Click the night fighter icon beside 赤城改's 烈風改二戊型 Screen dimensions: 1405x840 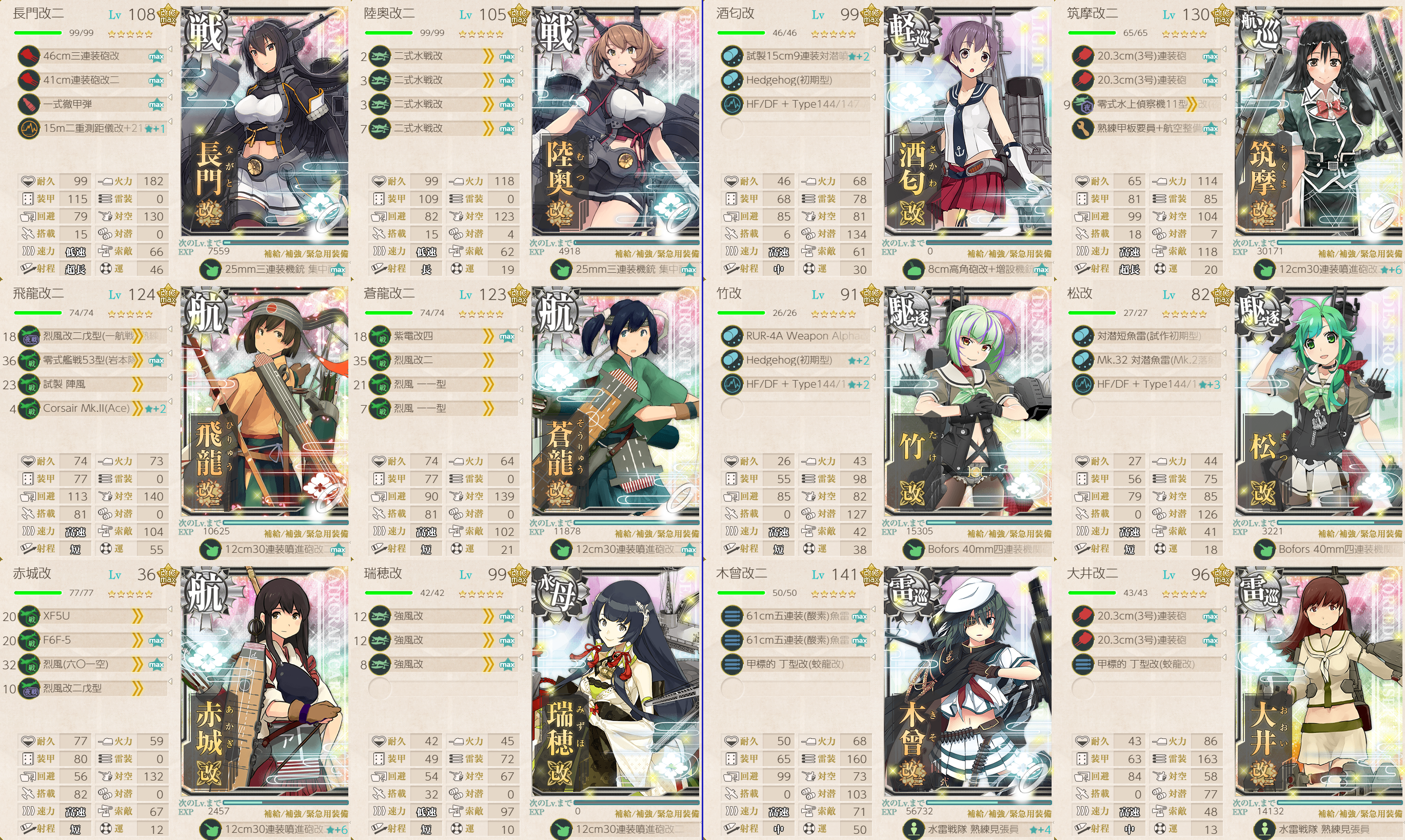click(29, 688)
